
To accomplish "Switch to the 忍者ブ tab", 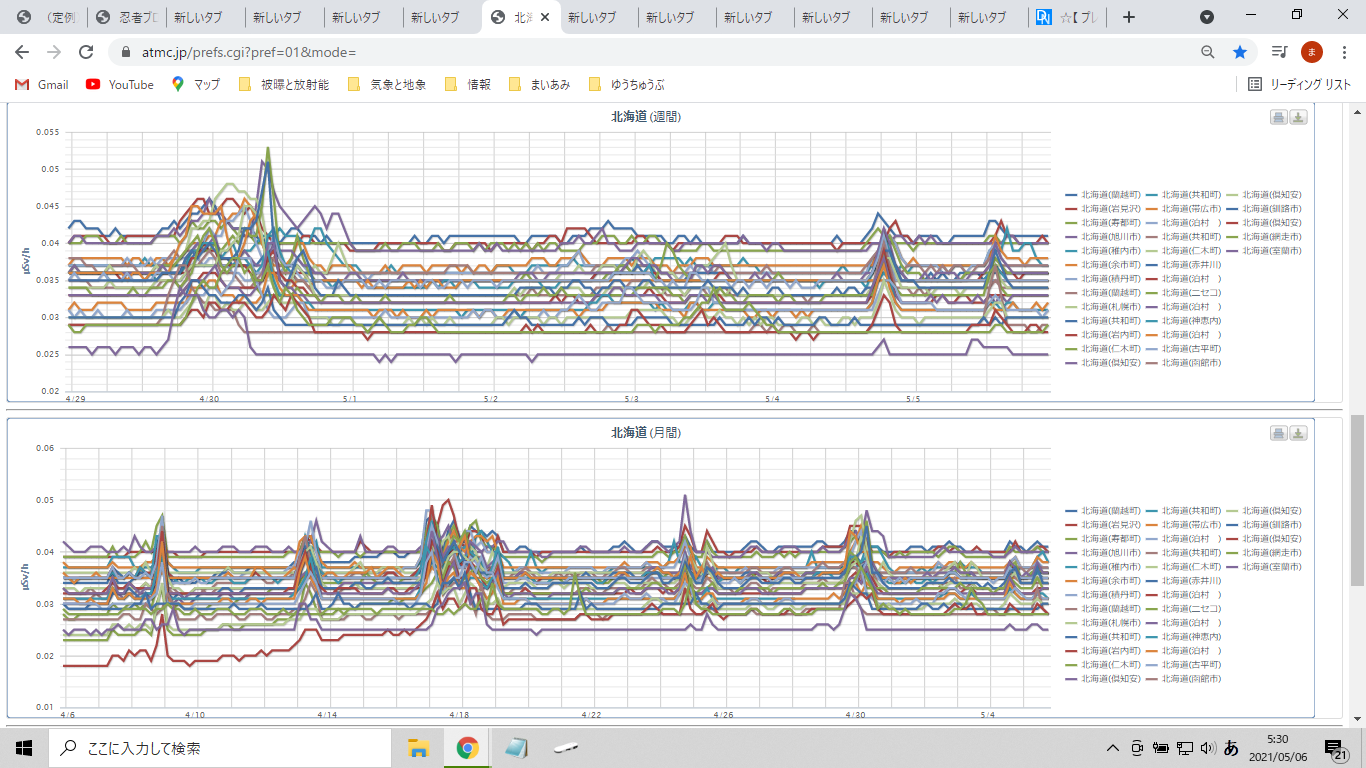I will 126,17.
